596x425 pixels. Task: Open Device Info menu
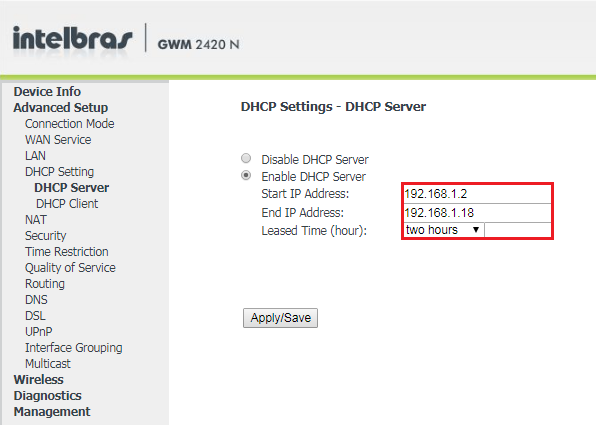coord(47,92)
